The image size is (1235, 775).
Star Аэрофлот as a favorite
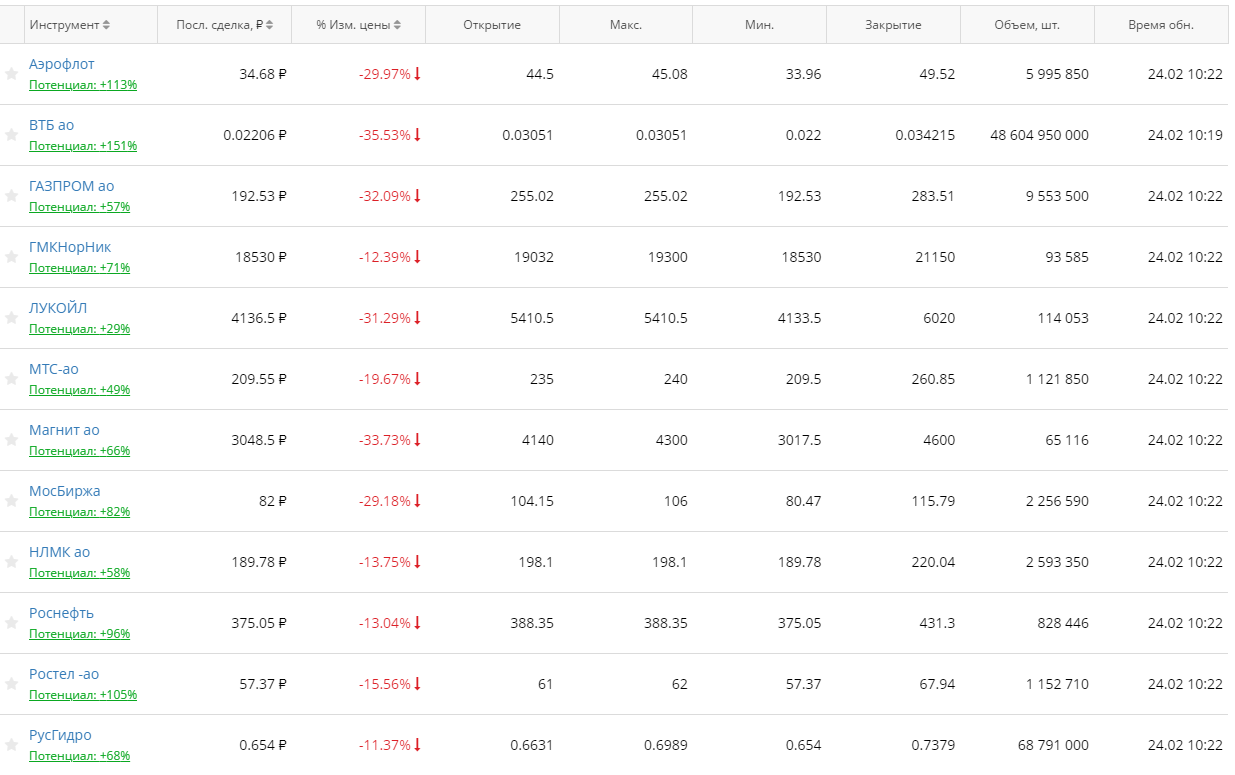click(x=11, y=74)
